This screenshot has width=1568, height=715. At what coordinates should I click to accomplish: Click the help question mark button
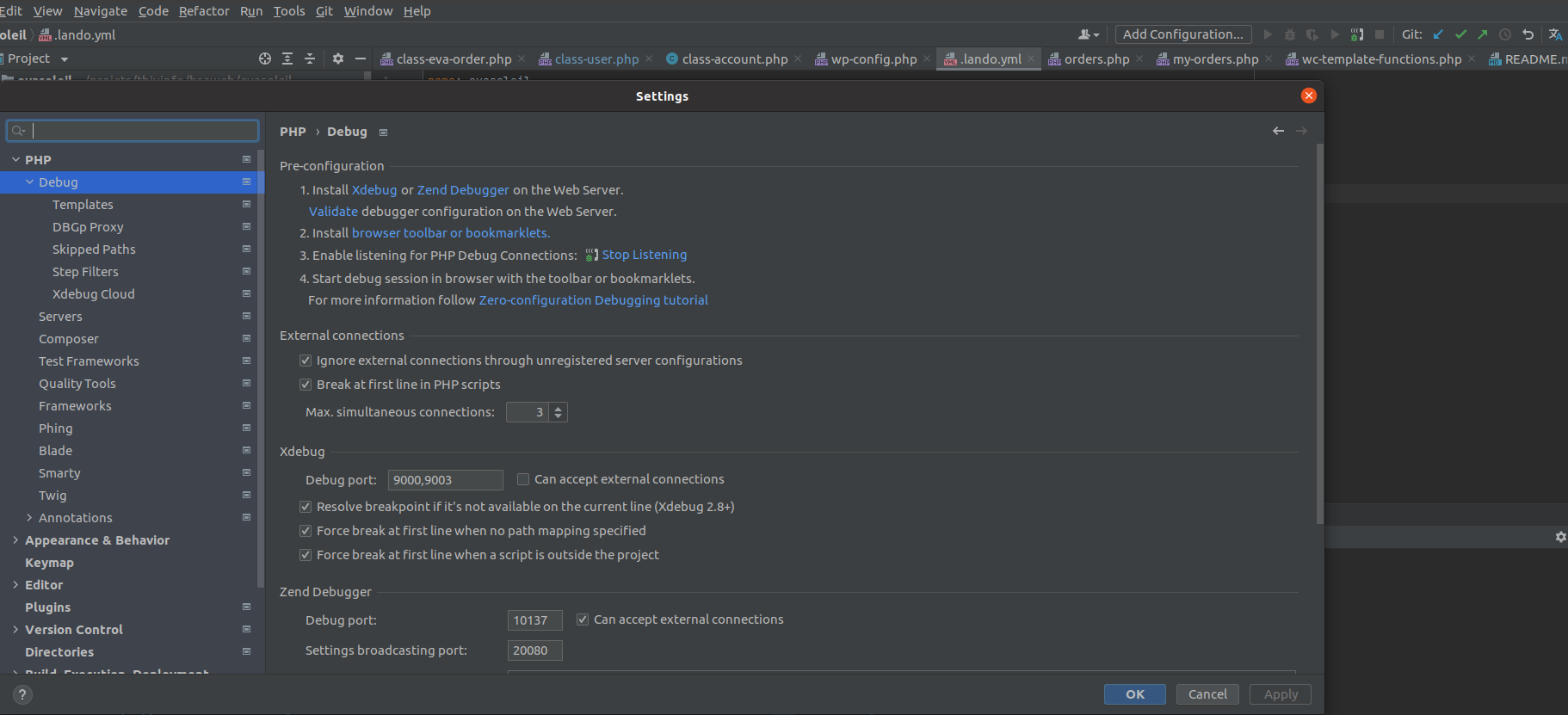point(22,694)
